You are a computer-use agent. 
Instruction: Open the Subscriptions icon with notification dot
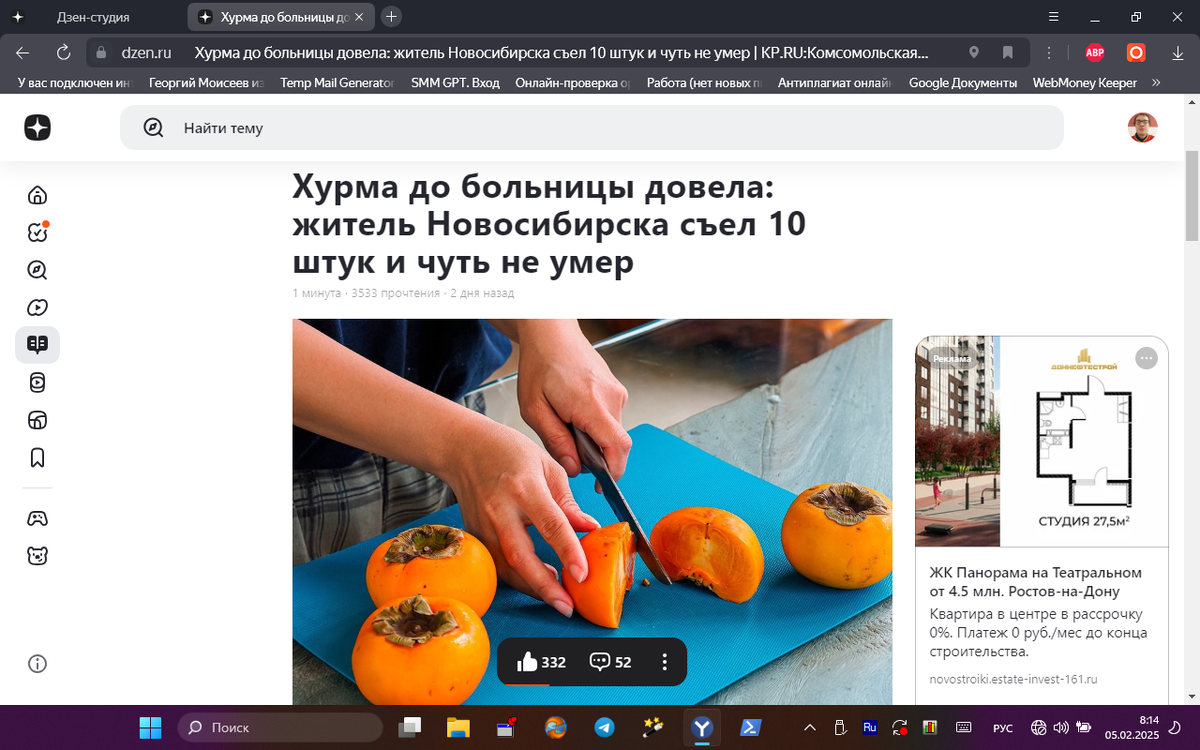tap(37, 232)
